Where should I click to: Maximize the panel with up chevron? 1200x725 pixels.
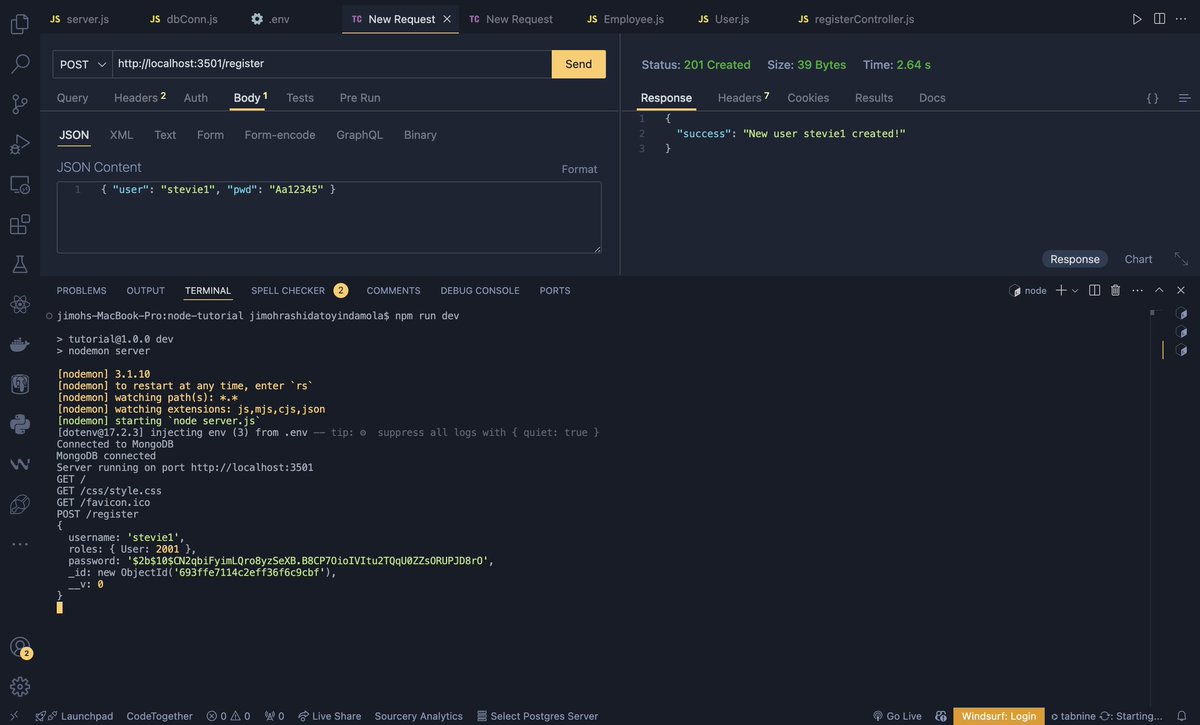pyautogui.click(x=1159, y=290)
